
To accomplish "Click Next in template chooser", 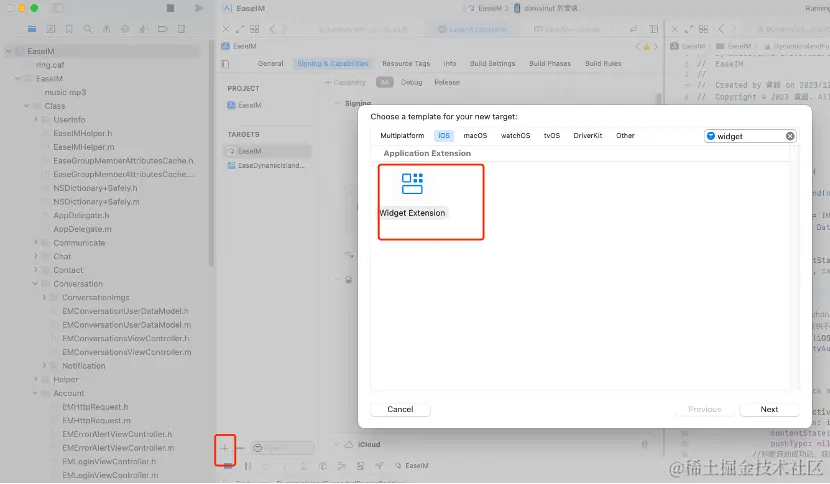I will click(x=769, y=409).
